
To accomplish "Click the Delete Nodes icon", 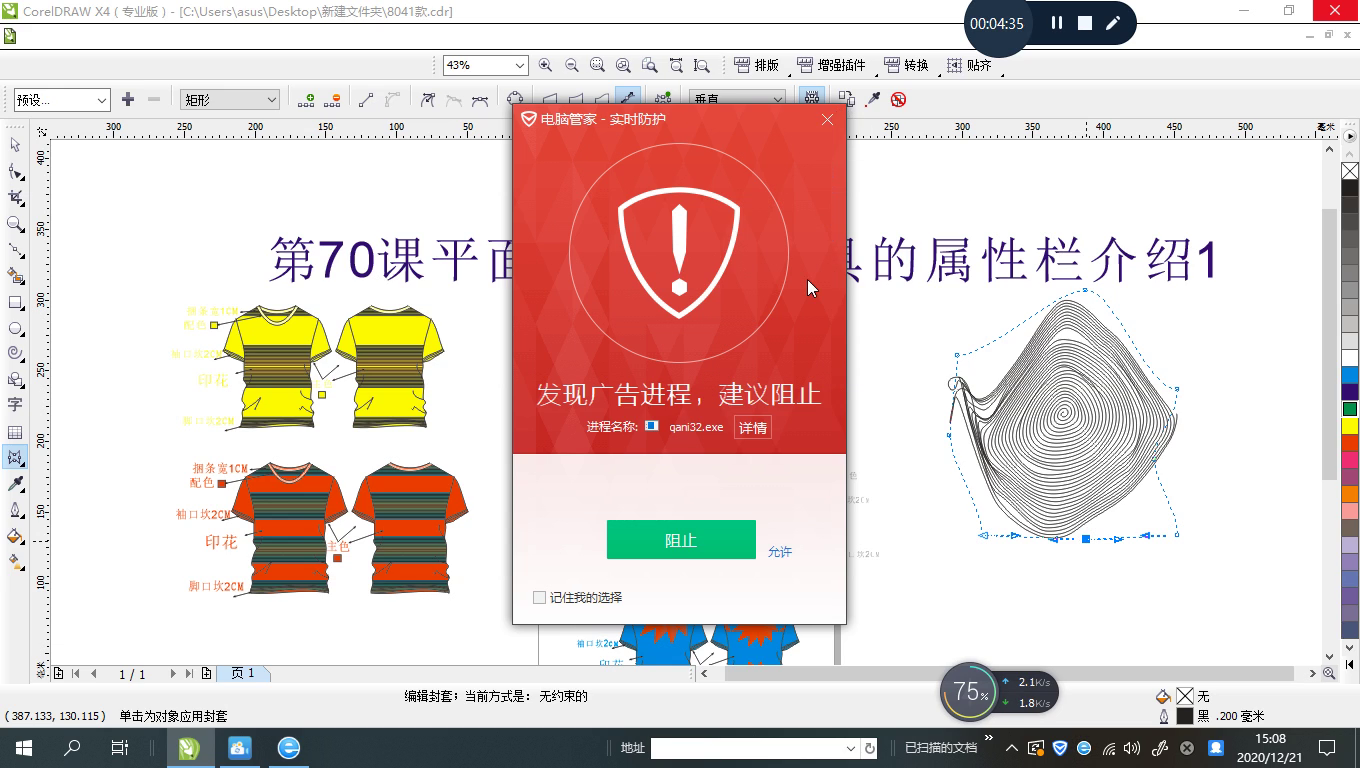I will point(333,99).
